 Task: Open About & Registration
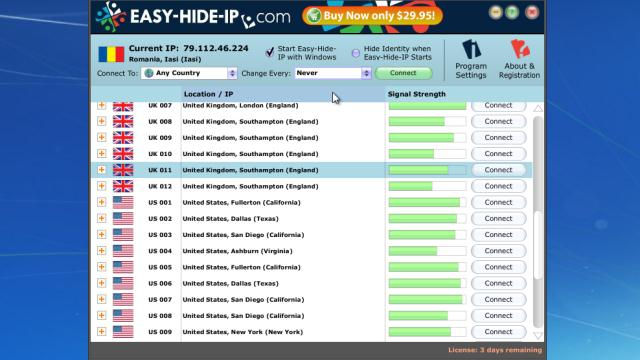[519, 59]
